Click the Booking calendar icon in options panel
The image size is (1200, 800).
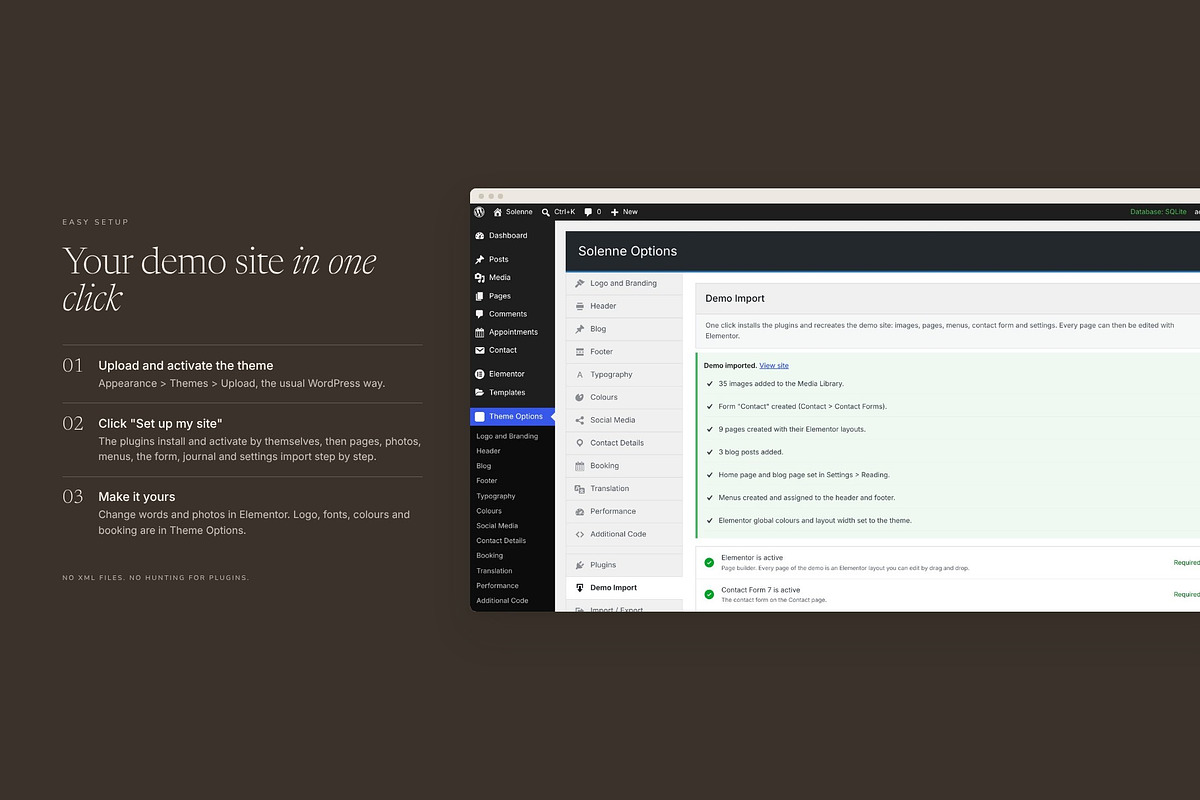point(580,466)
